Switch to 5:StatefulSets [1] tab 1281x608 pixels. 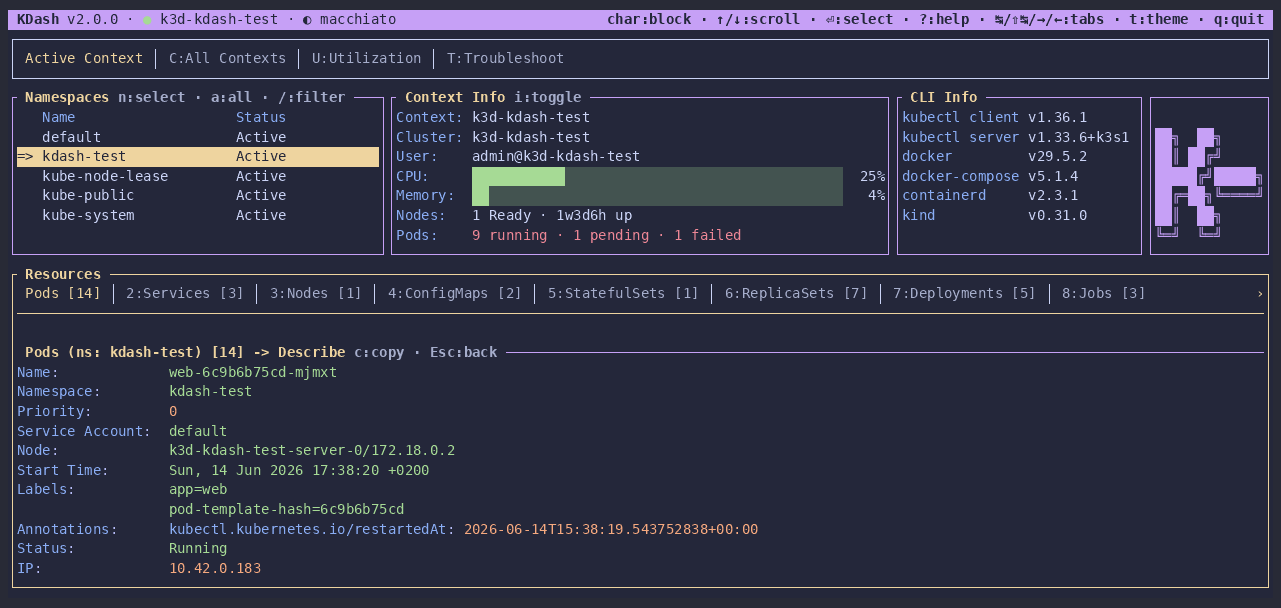point(623,294)
